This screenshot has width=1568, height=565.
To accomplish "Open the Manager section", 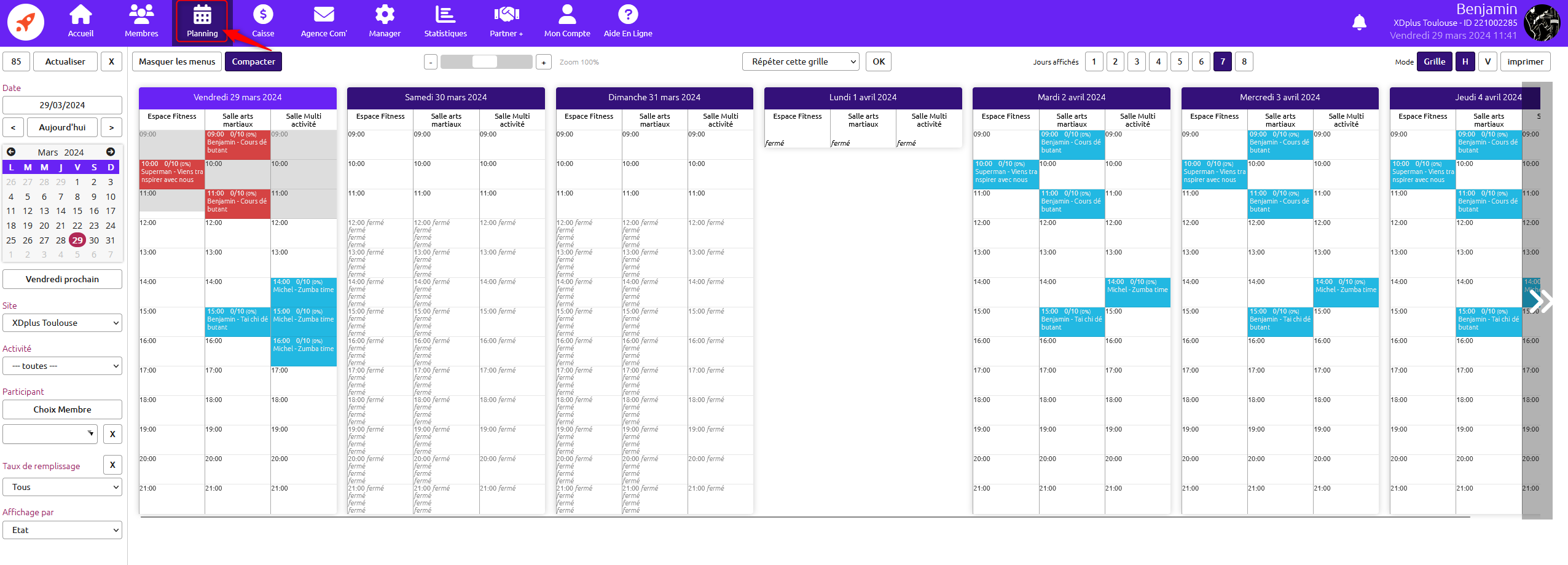I will (x=384, y=20).
